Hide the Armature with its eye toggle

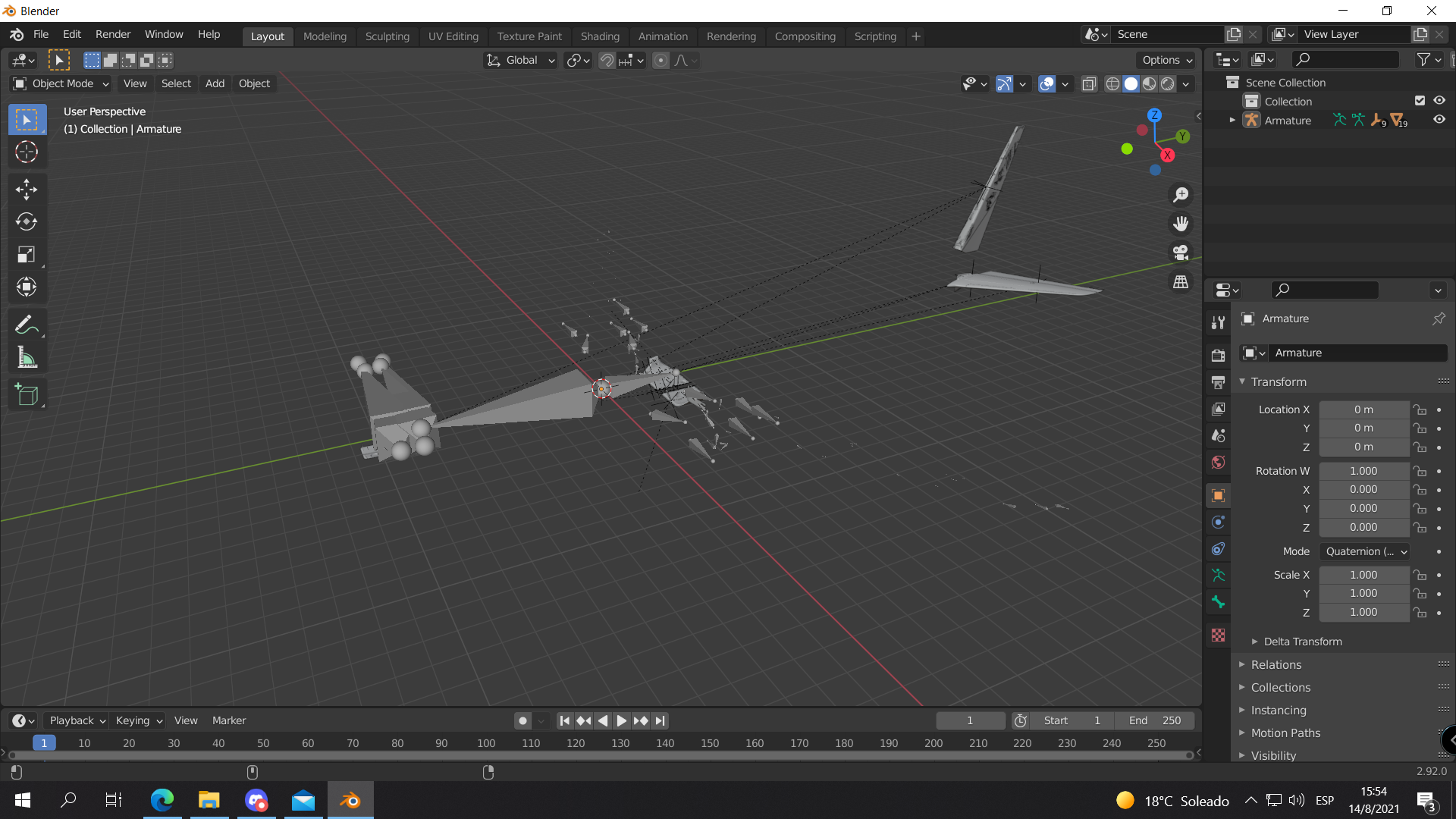pos(1440,119)
